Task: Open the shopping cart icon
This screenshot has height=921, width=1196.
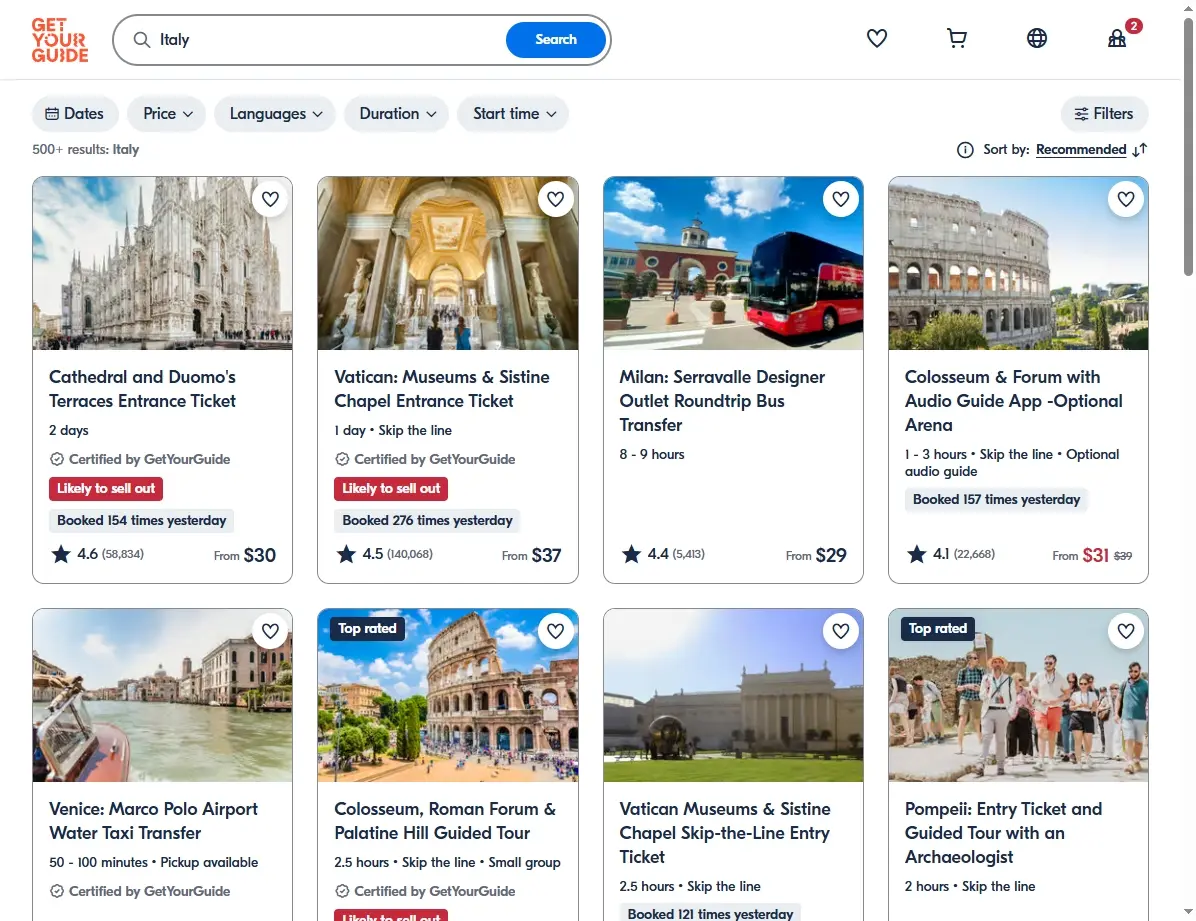Action: (956, 38)
